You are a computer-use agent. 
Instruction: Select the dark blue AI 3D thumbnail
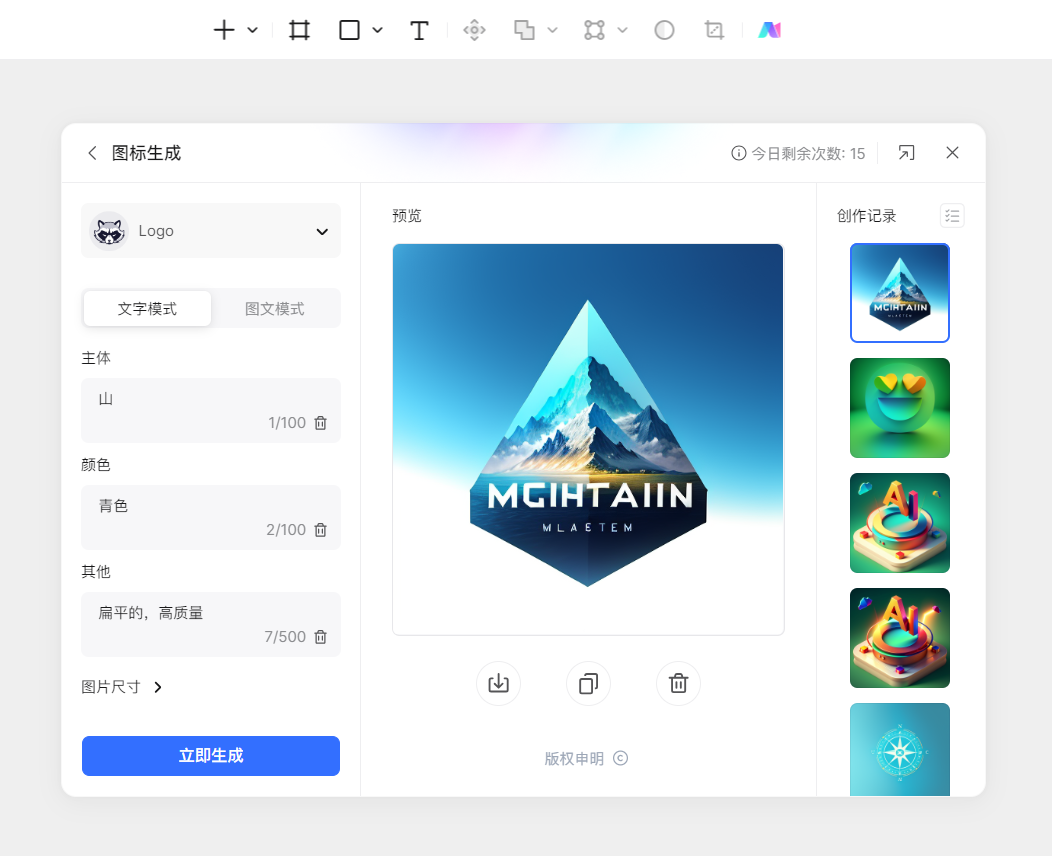900,638
